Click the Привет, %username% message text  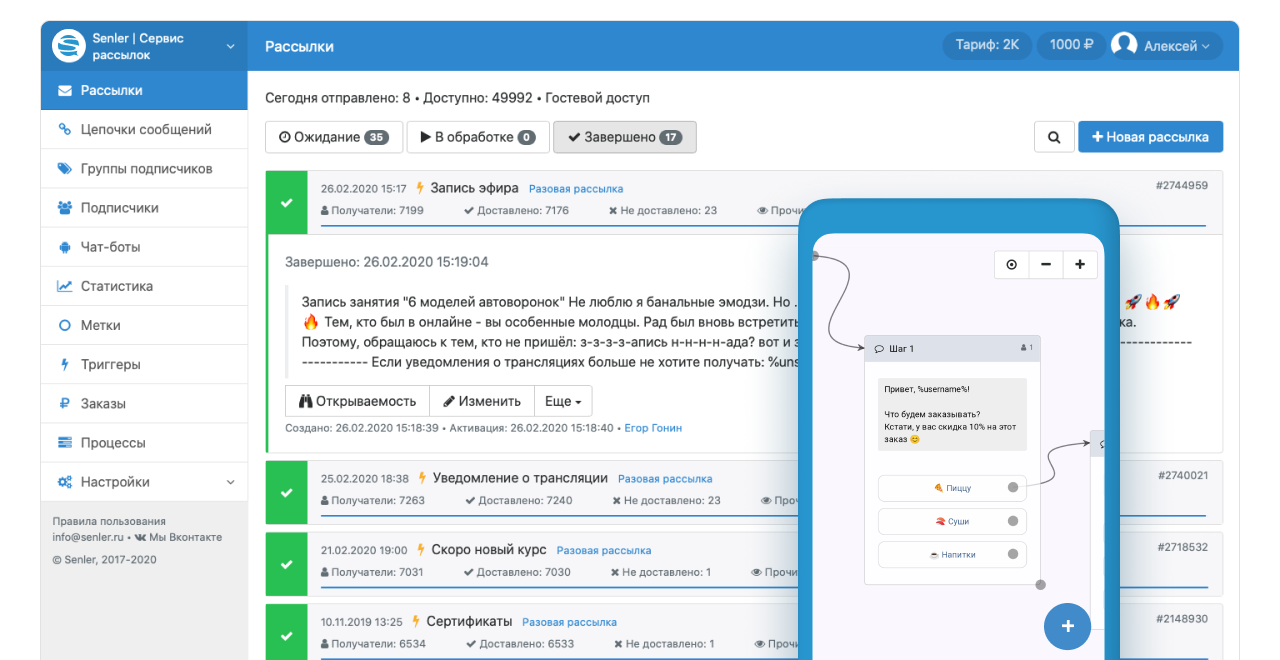(951, 414)
